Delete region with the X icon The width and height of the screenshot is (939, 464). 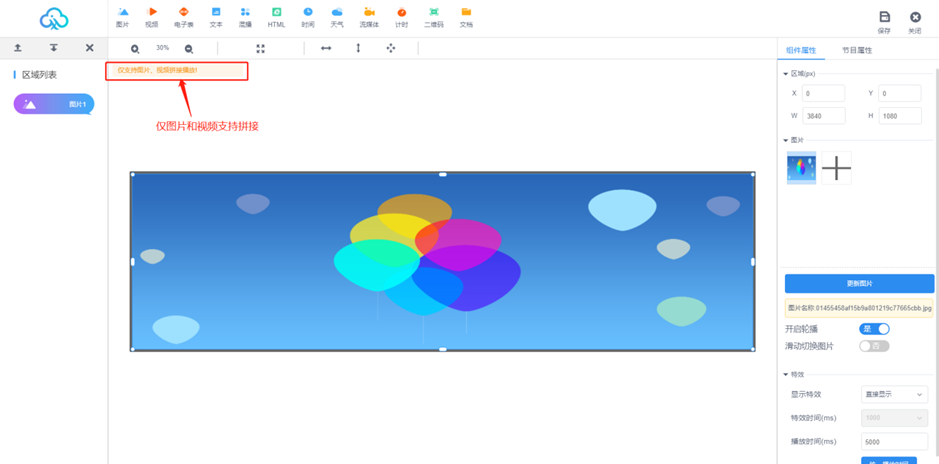(89, 48)
